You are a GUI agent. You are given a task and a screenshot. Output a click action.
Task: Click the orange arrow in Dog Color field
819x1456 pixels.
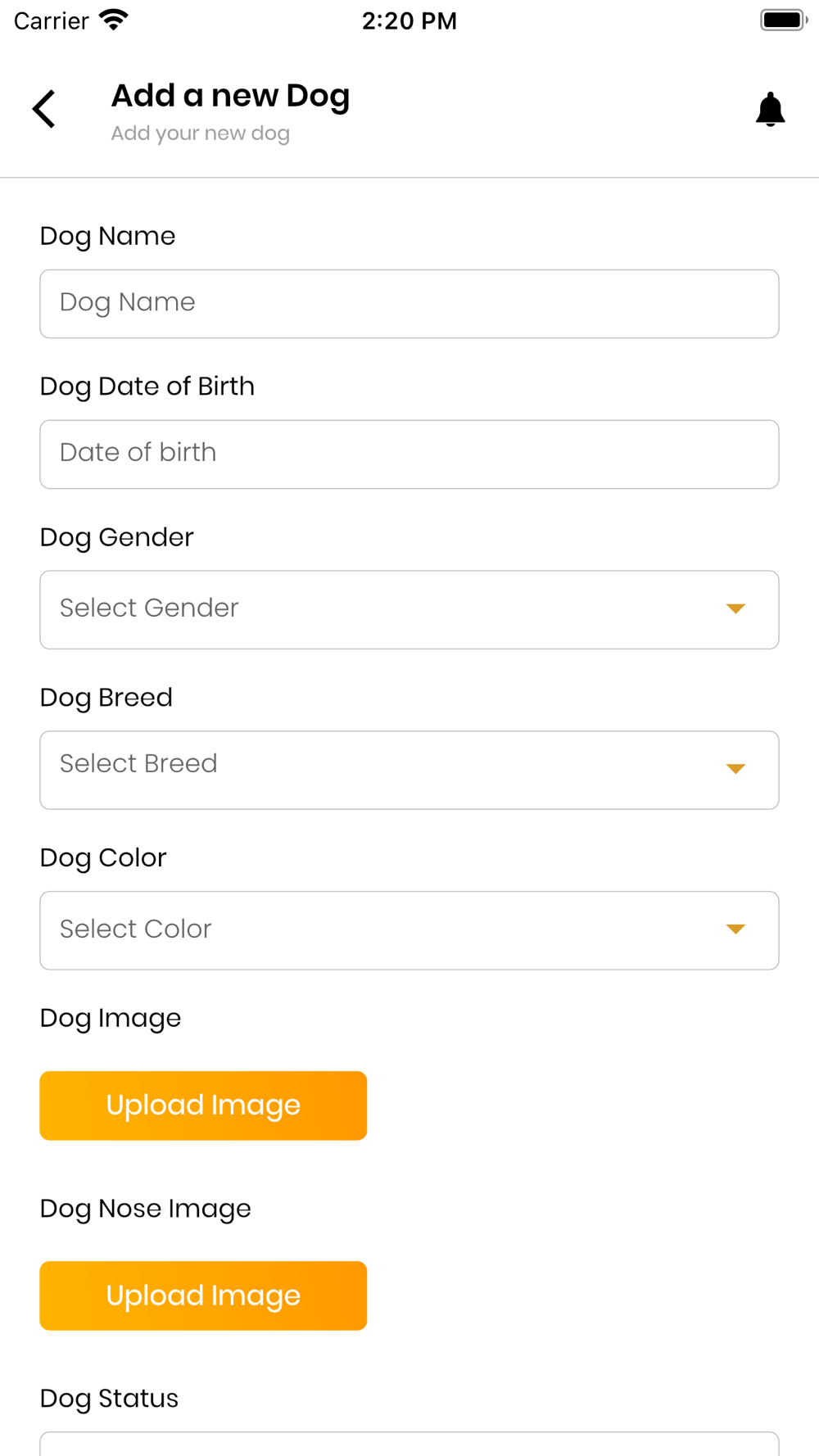coord(735,929)
